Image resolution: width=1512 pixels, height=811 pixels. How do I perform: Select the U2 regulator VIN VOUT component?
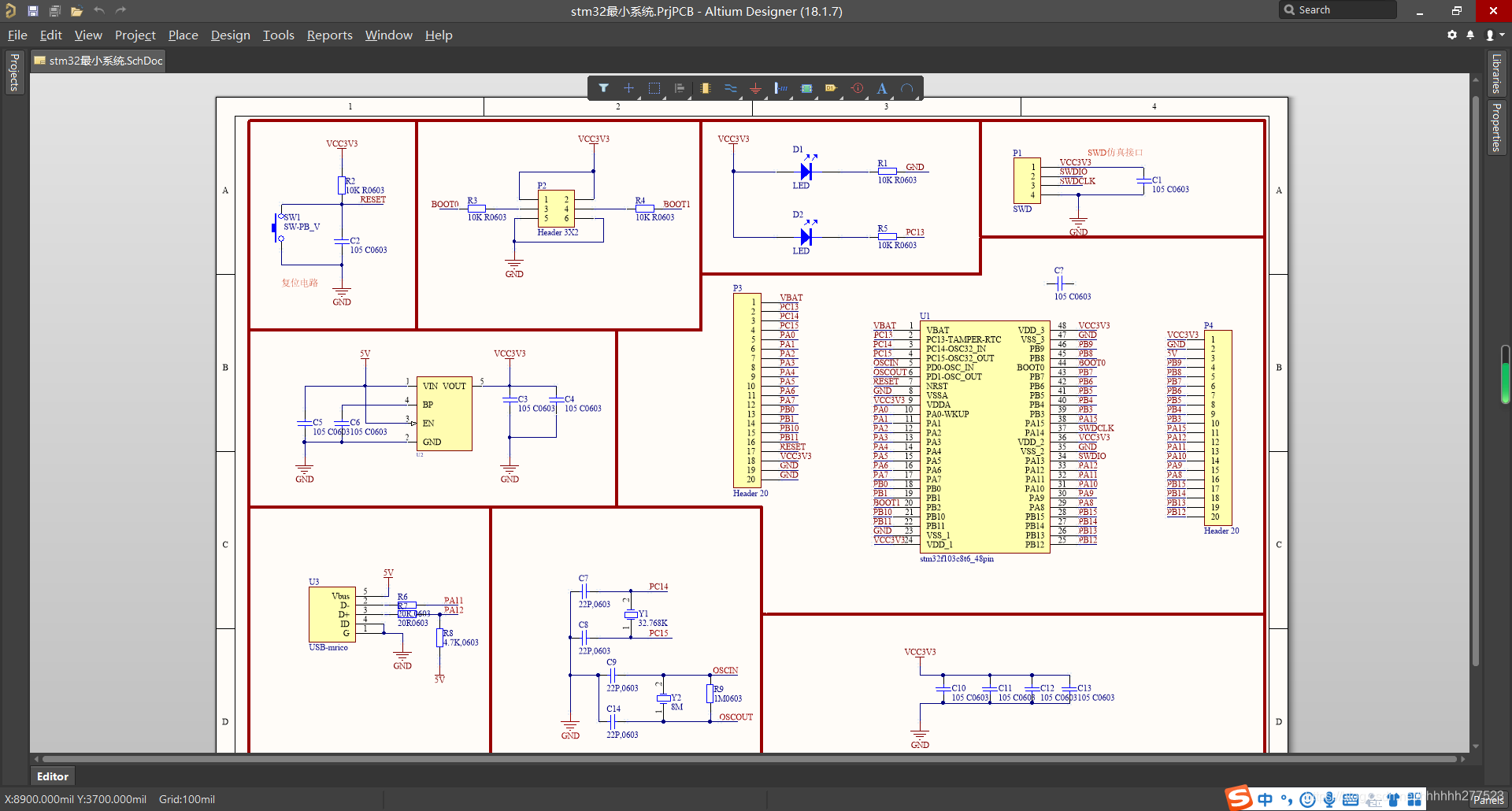tap(444, 413)
